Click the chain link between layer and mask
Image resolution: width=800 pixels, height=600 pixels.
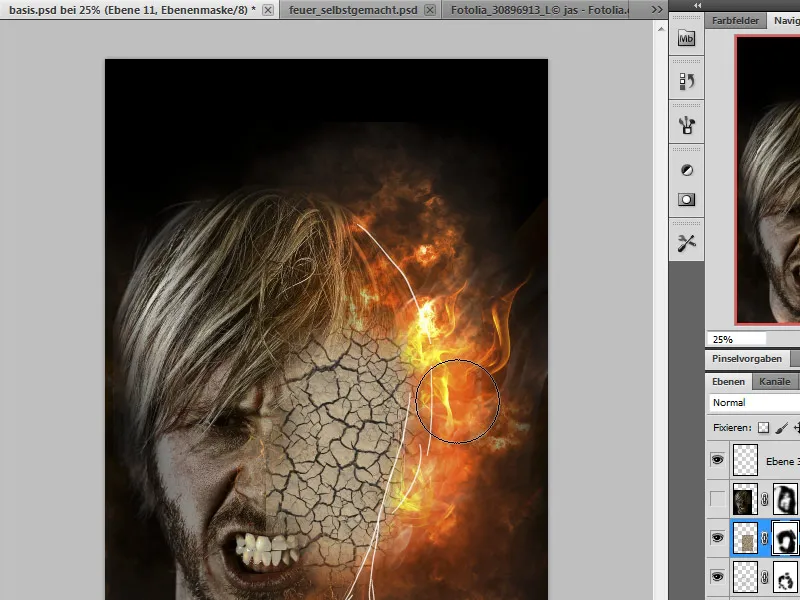point(763,538)
